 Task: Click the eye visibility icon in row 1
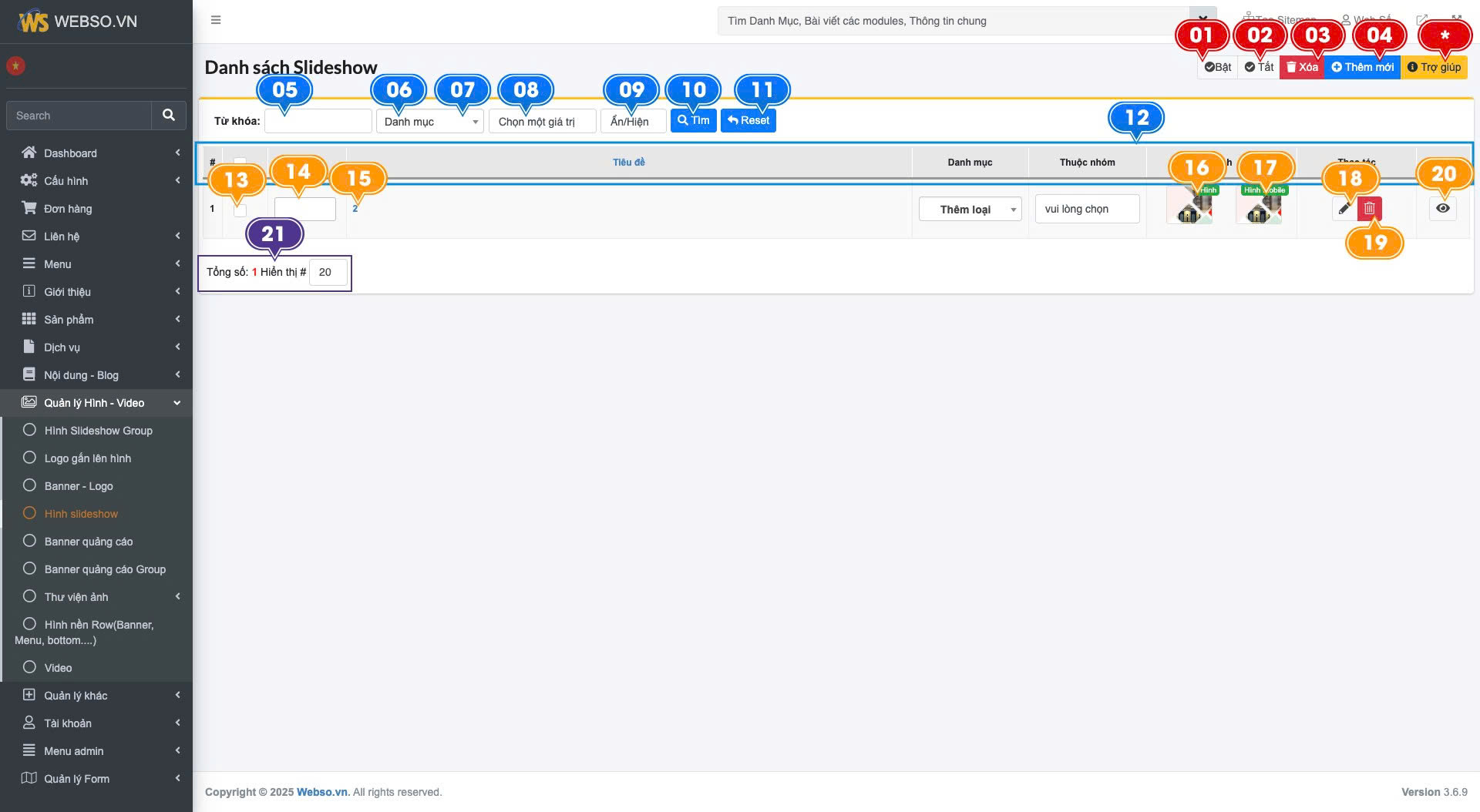(1442, 209)
